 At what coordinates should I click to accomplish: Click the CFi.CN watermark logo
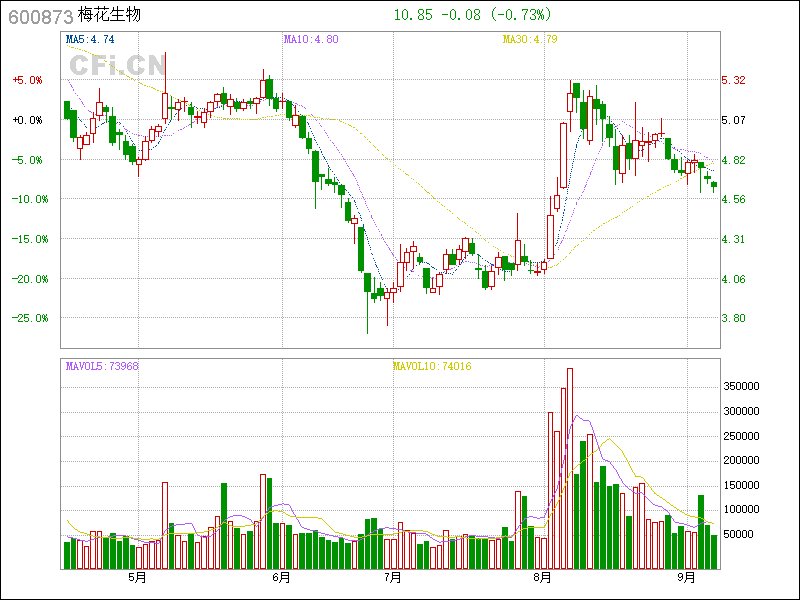point(116,65)
